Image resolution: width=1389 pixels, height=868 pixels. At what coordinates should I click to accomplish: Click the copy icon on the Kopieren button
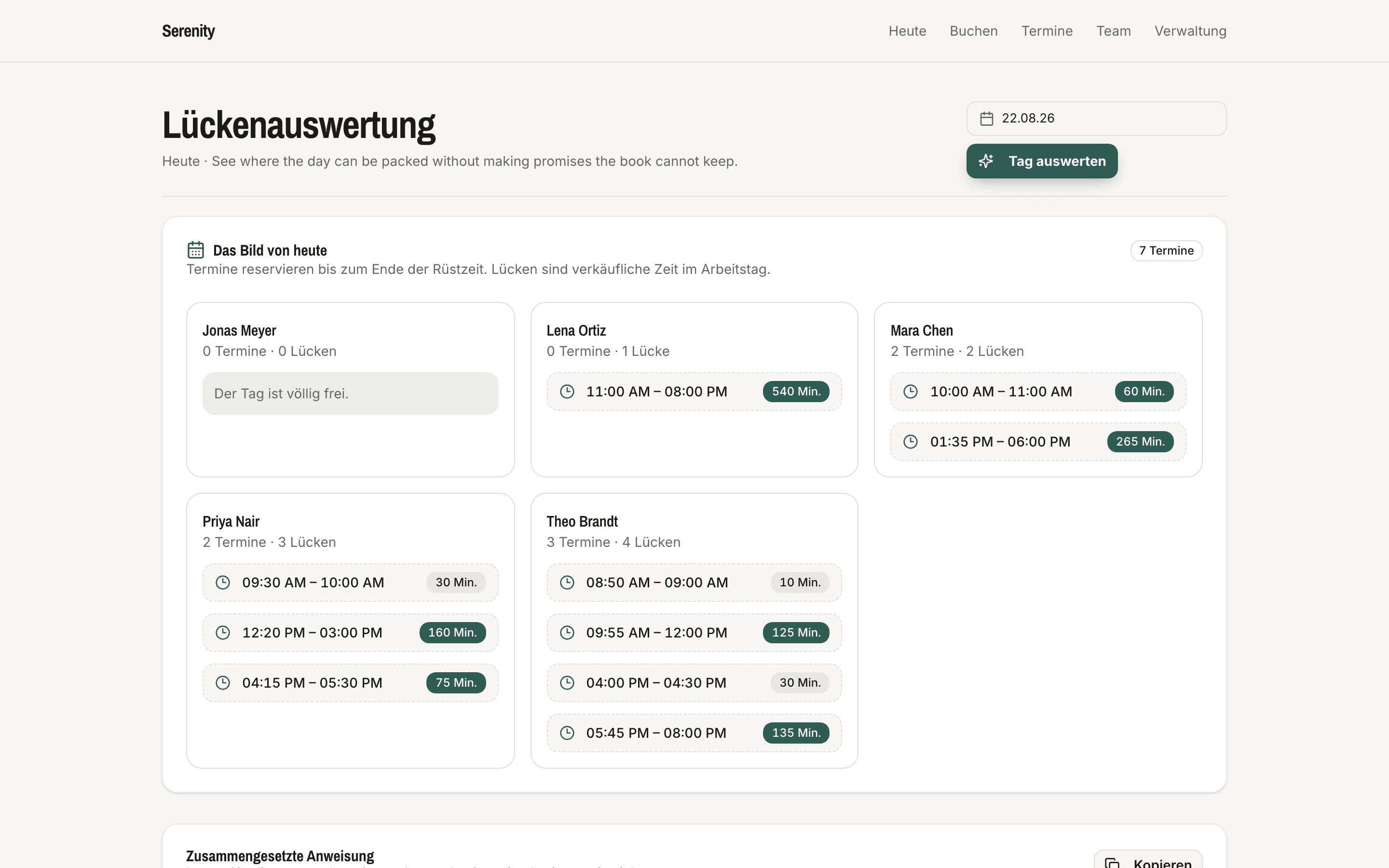(x=1112, y=863)
